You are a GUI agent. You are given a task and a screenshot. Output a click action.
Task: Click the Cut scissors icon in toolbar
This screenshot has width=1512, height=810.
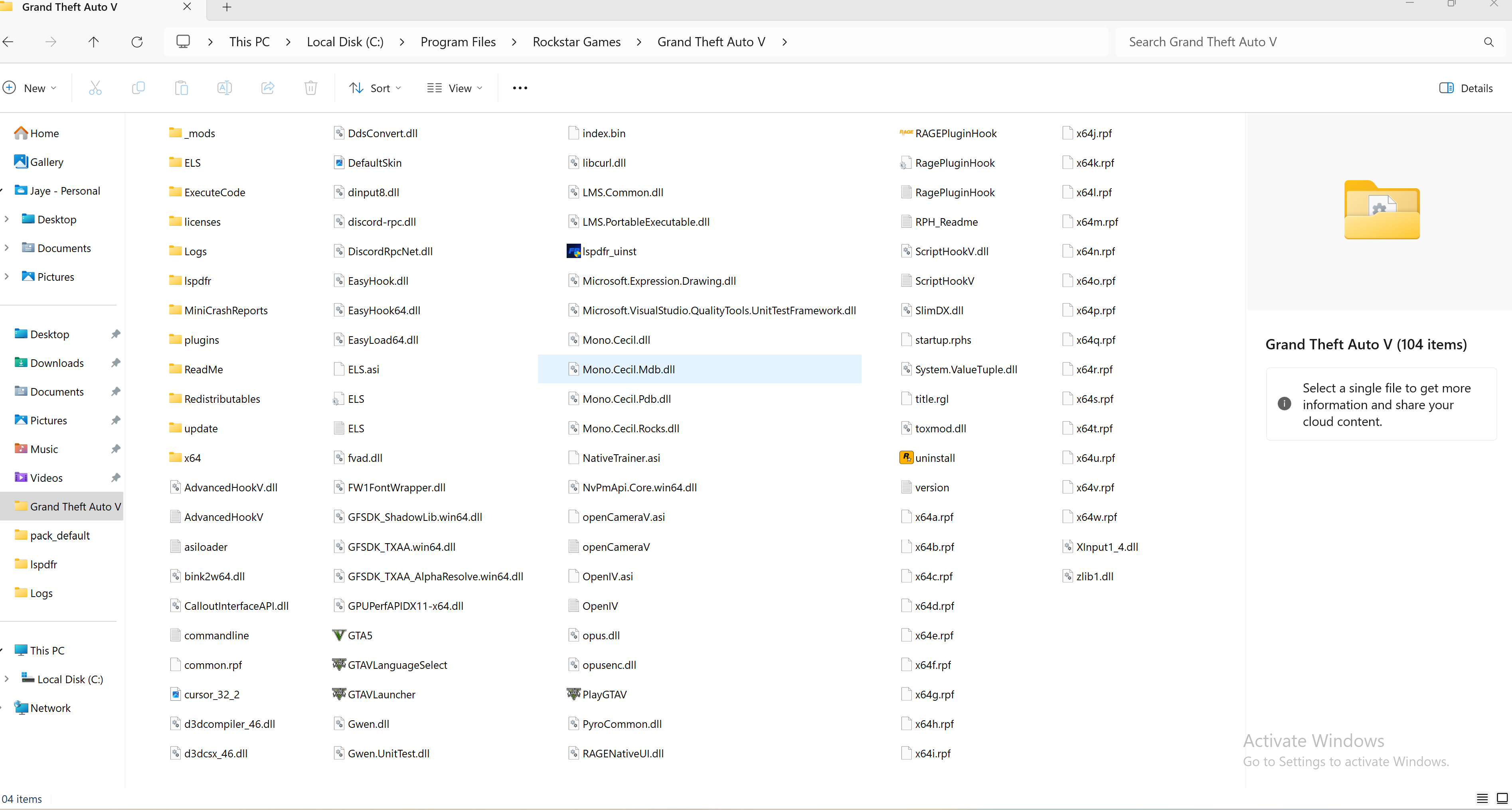click(x=95, y=88)
